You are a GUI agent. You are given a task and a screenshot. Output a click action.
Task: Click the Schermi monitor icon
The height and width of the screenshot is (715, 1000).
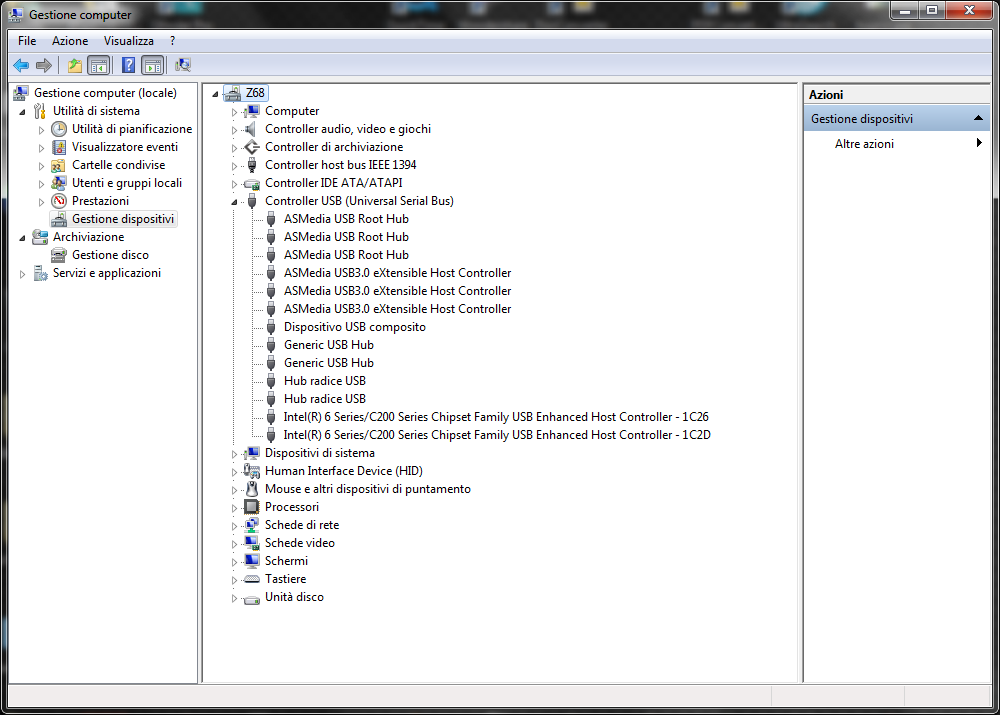point(252,561)
